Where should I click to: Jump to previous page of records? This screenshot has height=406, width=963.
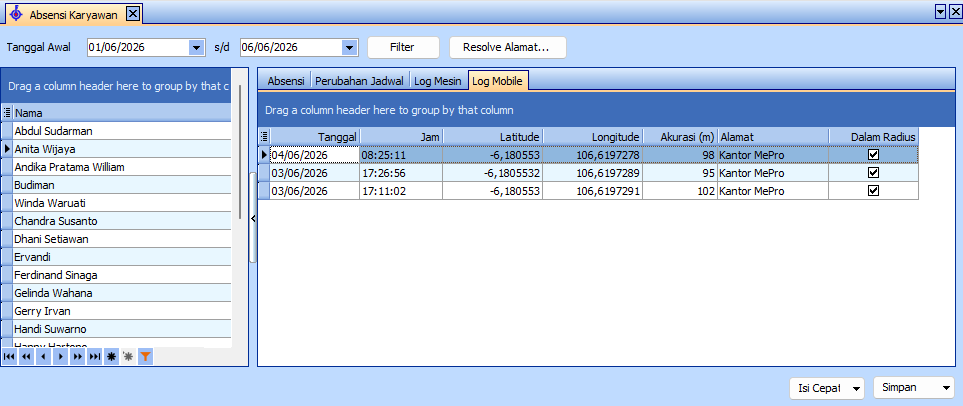[26, 356]
